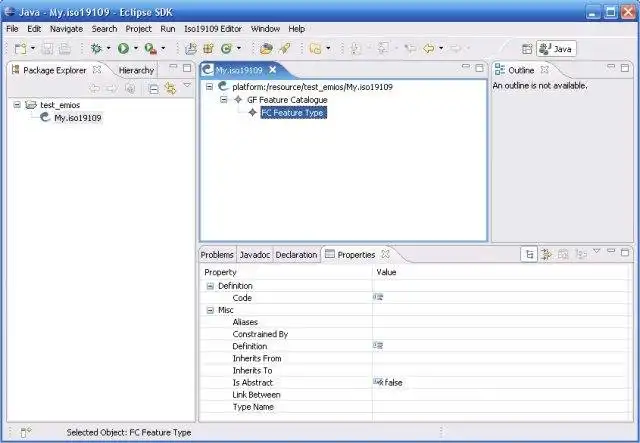Collapse the test_emios project node
This screenshot has width=640, height=443.
[x=17, y=105]
